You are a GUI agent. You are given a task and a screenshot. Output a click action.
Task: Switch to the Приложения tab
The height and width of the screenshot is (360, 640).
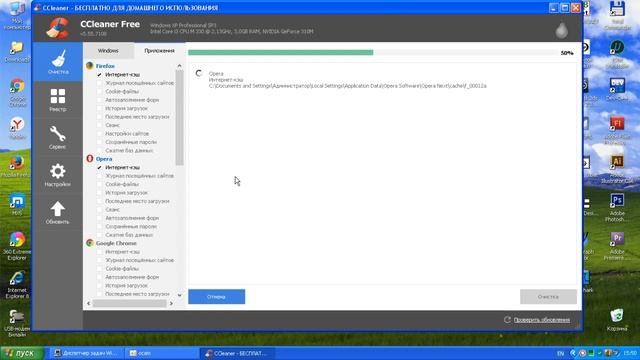159,51
